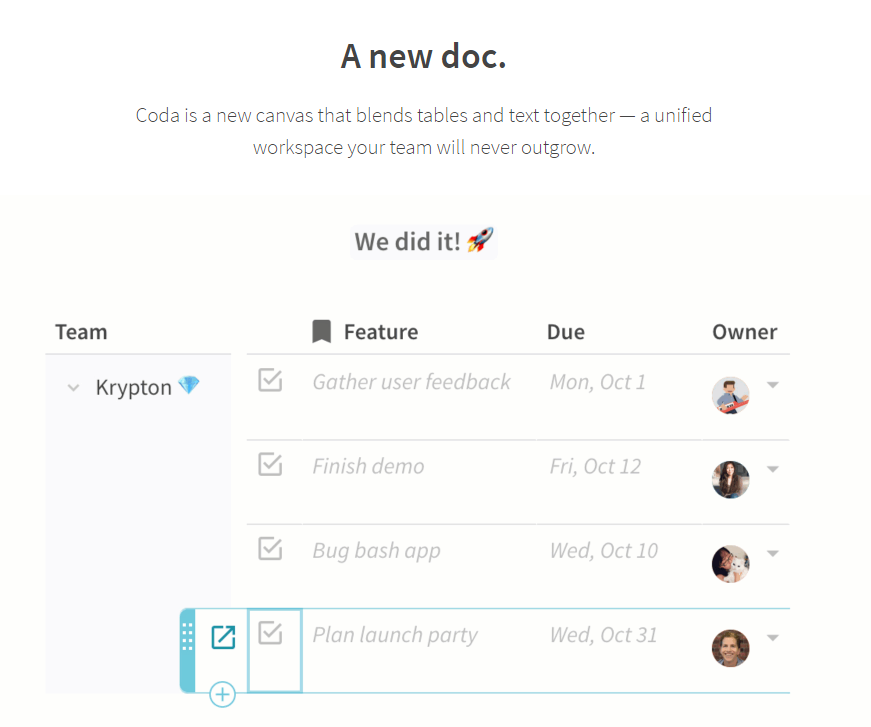Collapse the Krypton team group
The height and width of the screenshot is (727, 871).
(72, 387)
